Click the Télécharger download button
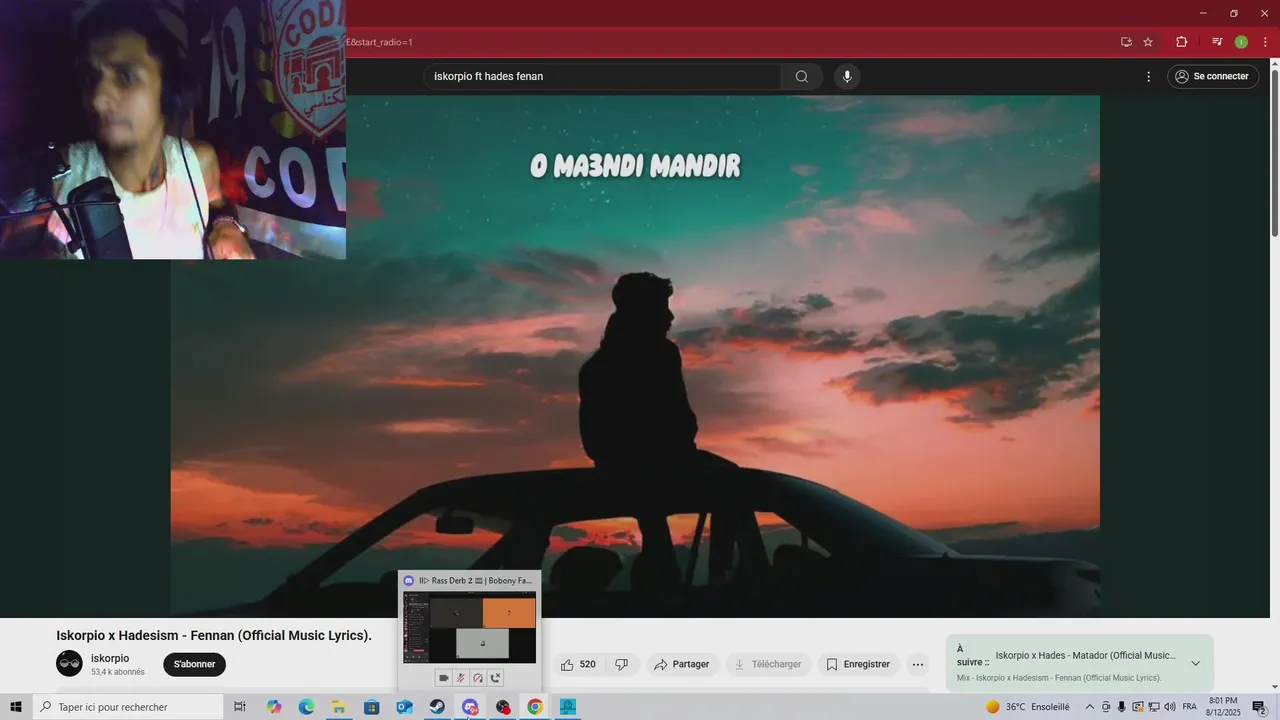 click(769, 664)
